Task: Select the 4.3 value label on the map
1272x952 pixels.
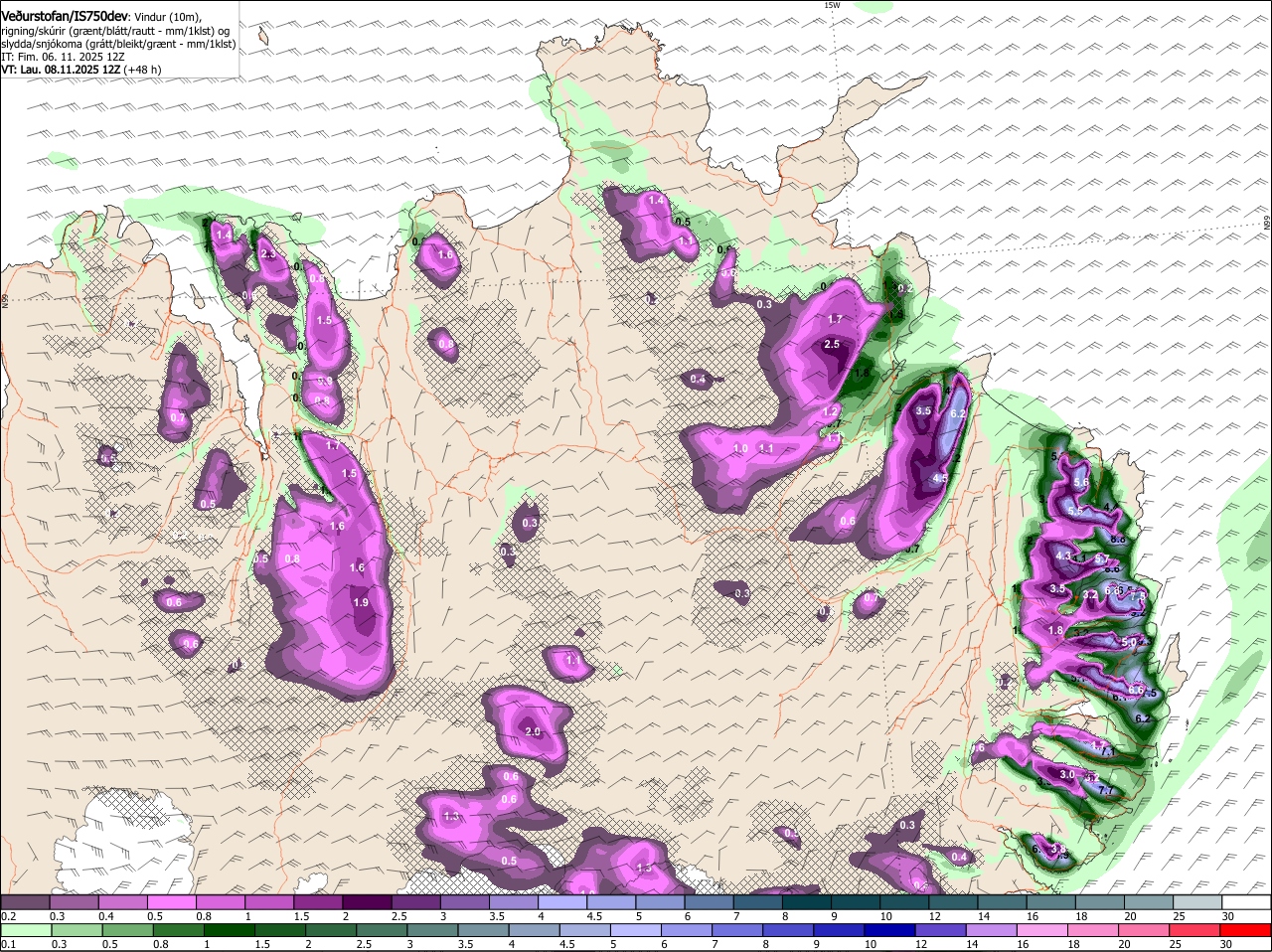Action: 1063,556
